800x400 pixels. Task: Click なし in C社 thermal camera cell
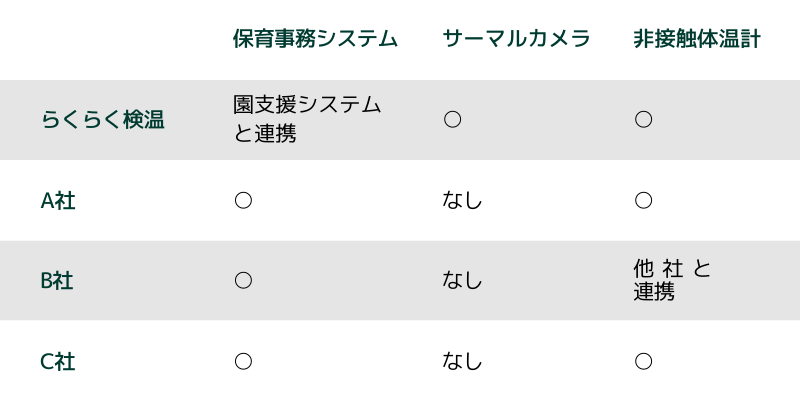pos(462,362)
